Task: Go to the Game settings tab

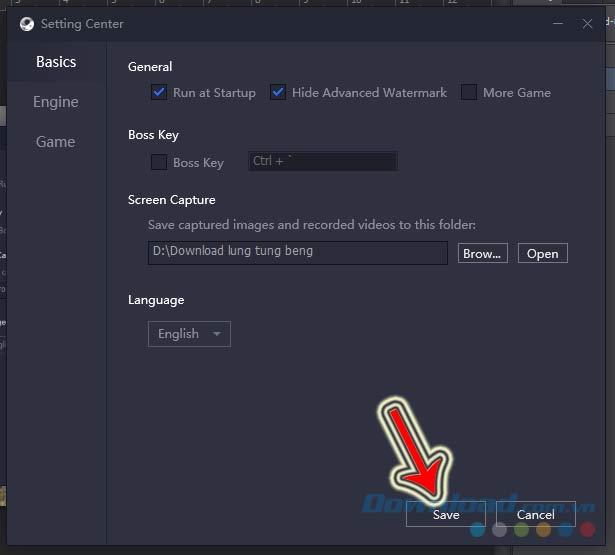Action: point(56,142)
